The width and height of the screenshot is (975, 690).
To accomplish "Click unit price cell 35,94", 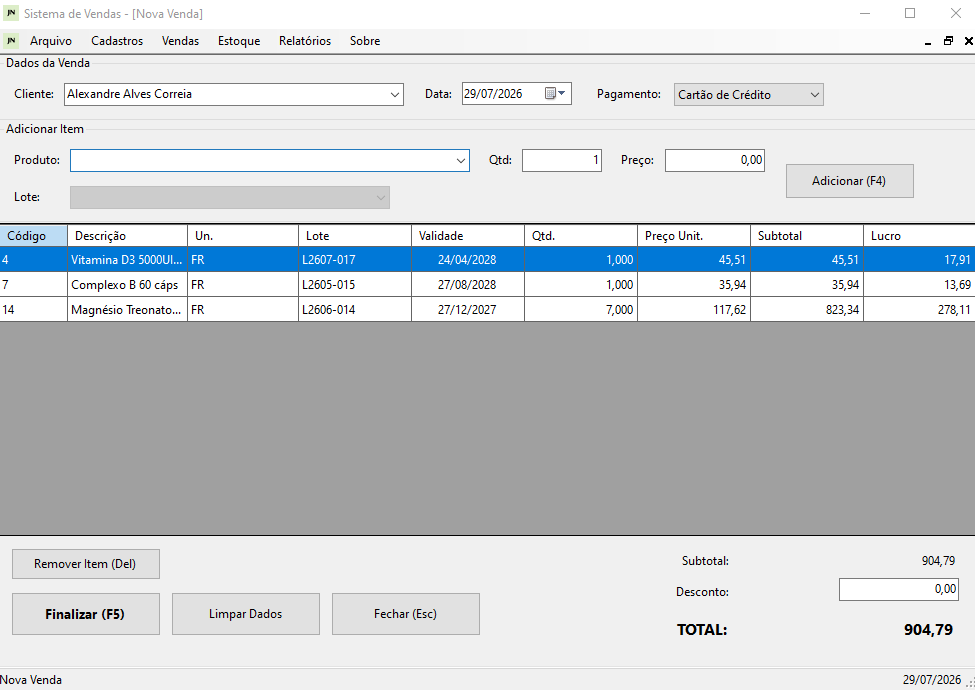I will [x=694, y=285].
